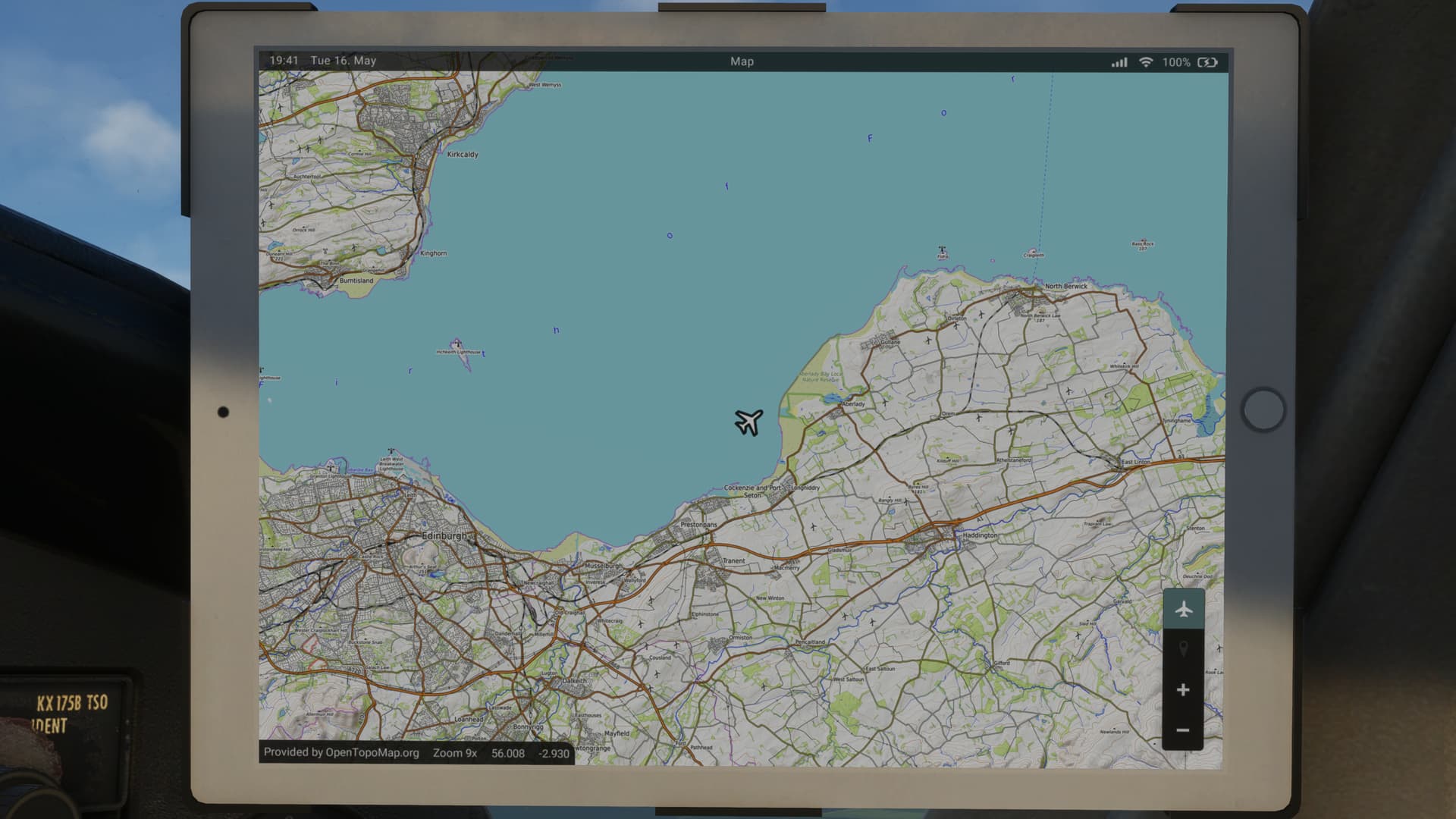This screenshot has height=819, width=1456.
Task: Toggle the follow-aircraft button
Action: 1183,609
